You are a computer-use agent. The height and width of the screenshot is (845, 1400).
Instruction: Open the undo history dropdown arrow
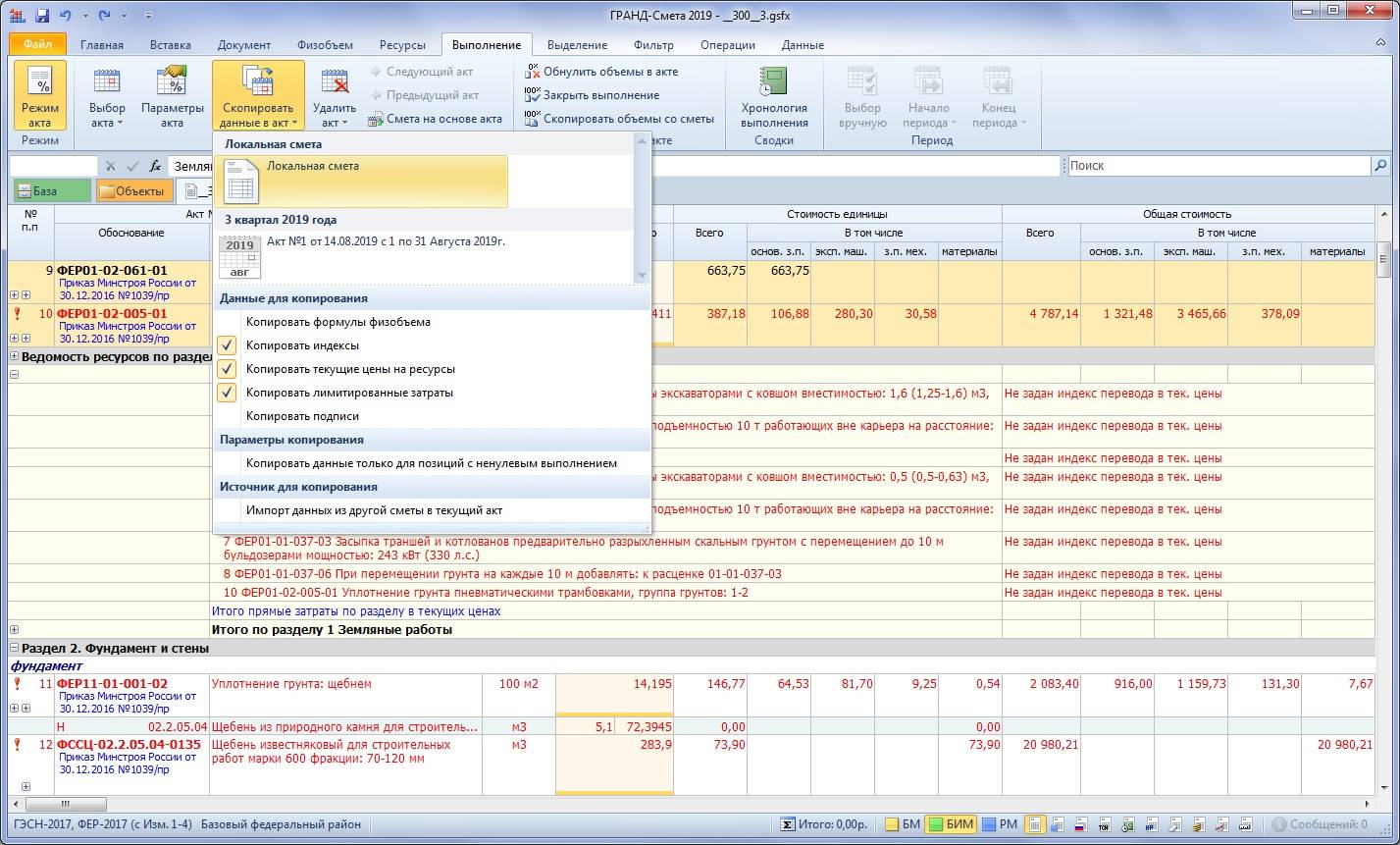[85, 16]
